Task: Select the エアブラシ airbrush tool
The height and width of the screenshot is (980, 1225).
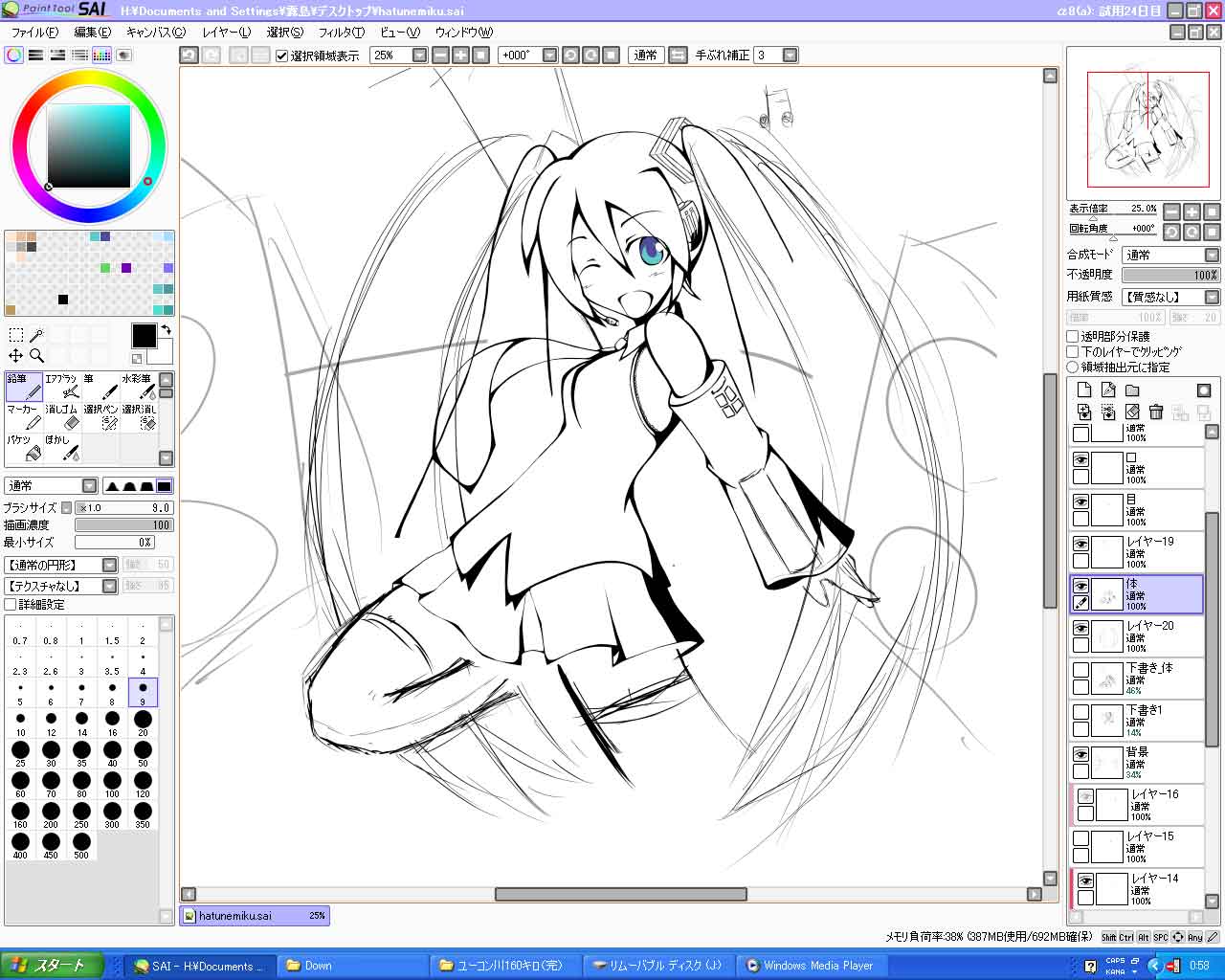Action: click(62, 387)
